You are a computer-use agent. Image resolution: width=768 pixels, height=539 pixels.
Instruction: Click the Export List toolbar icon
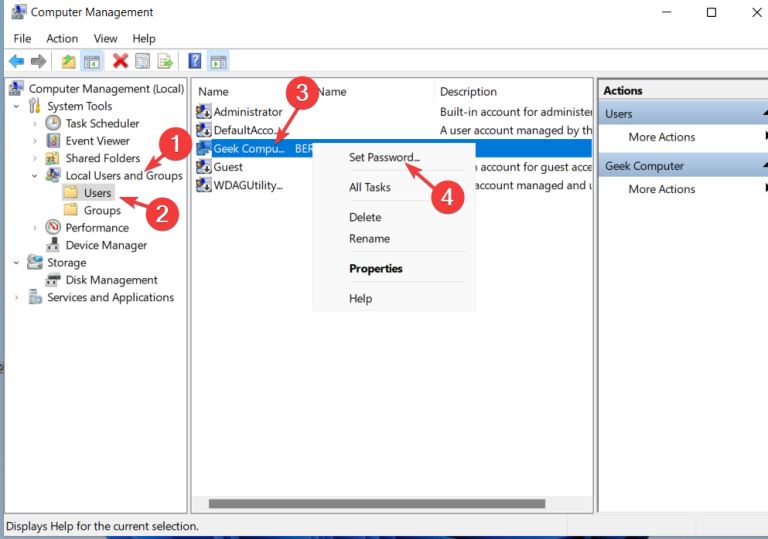(x=165, y=61)
